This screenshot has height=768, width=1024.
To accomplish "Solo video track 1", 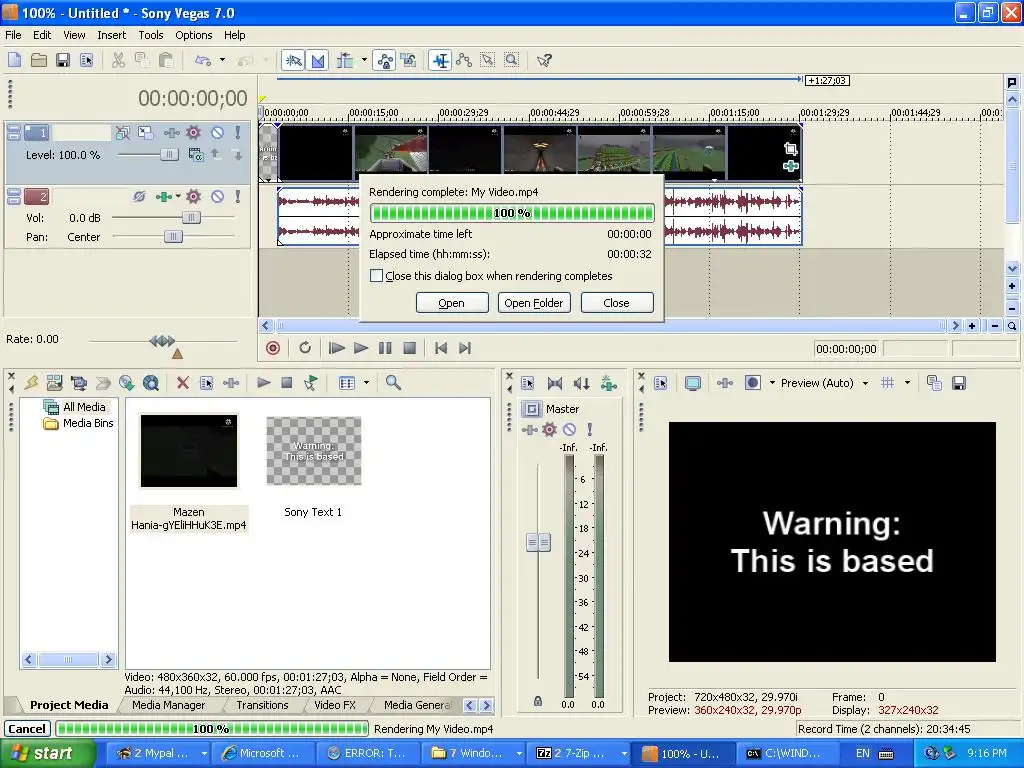I will (238, 133).
